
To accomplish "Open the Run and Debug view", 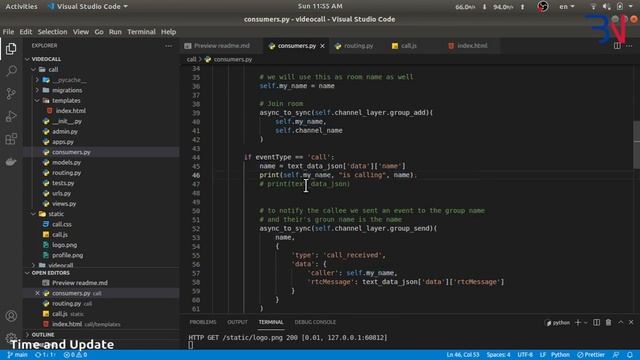I will coord(11,116).
